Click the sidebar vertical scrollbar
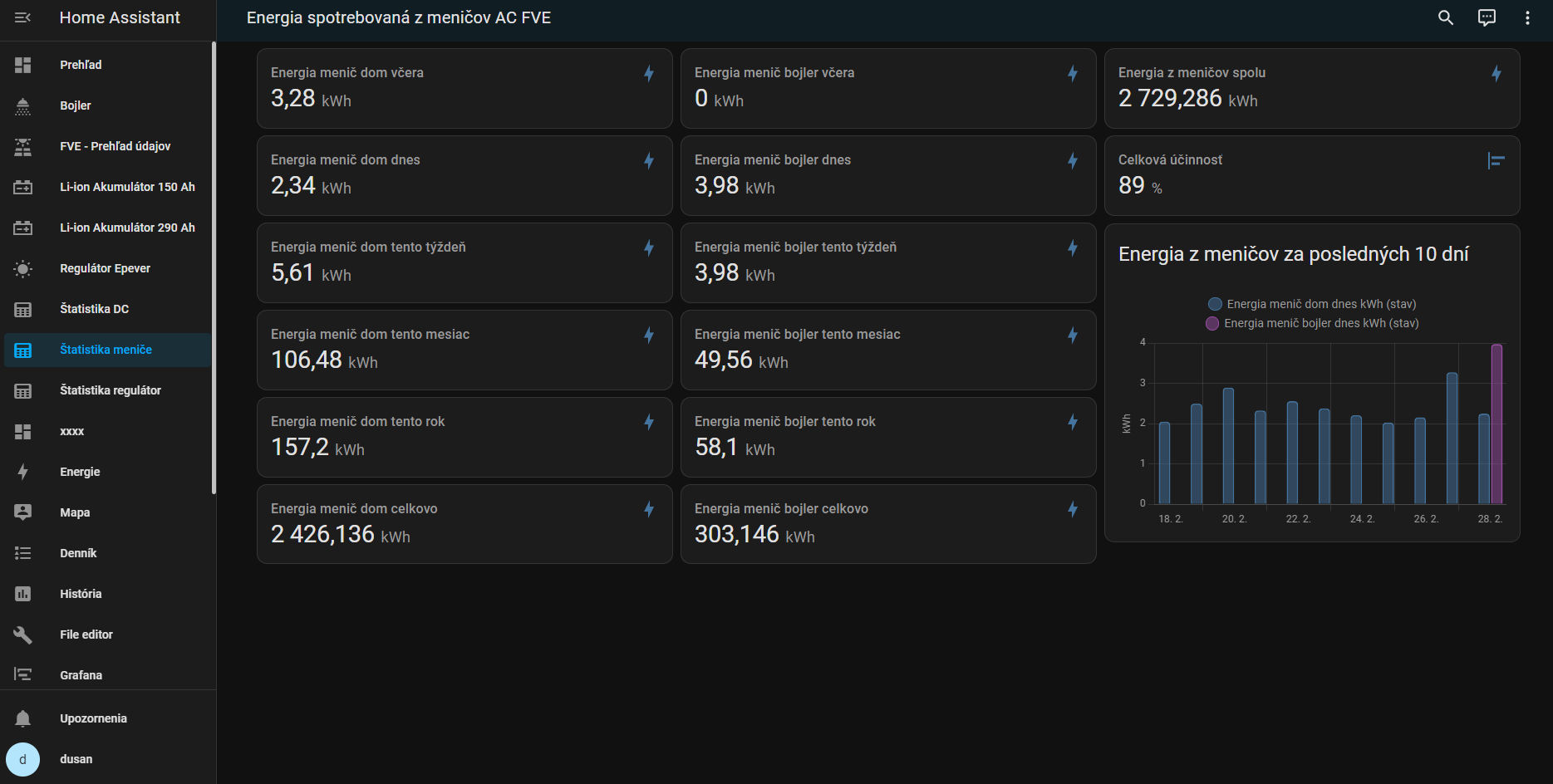Image resolution: width=1553 pixels, height=784 pixels. tap(214, 267)
